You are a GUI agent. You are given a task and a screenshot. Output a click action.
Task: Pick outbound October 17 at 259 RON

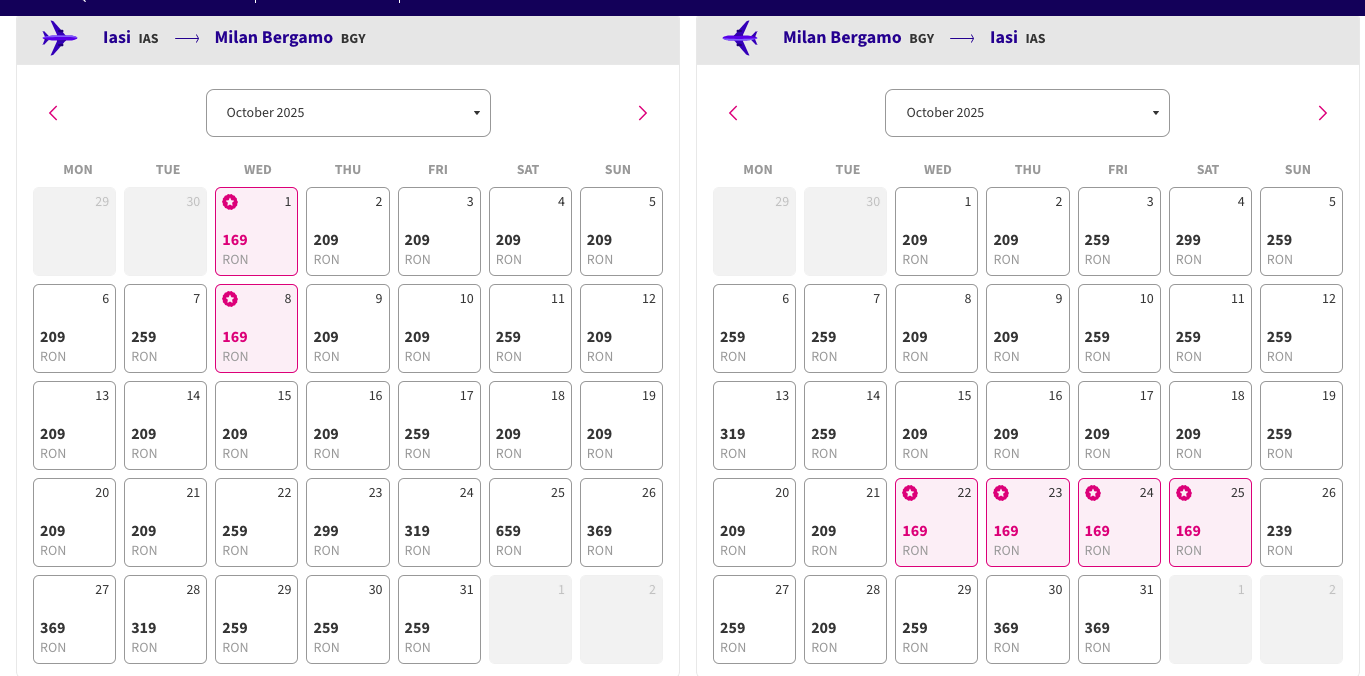coord(439,426)
